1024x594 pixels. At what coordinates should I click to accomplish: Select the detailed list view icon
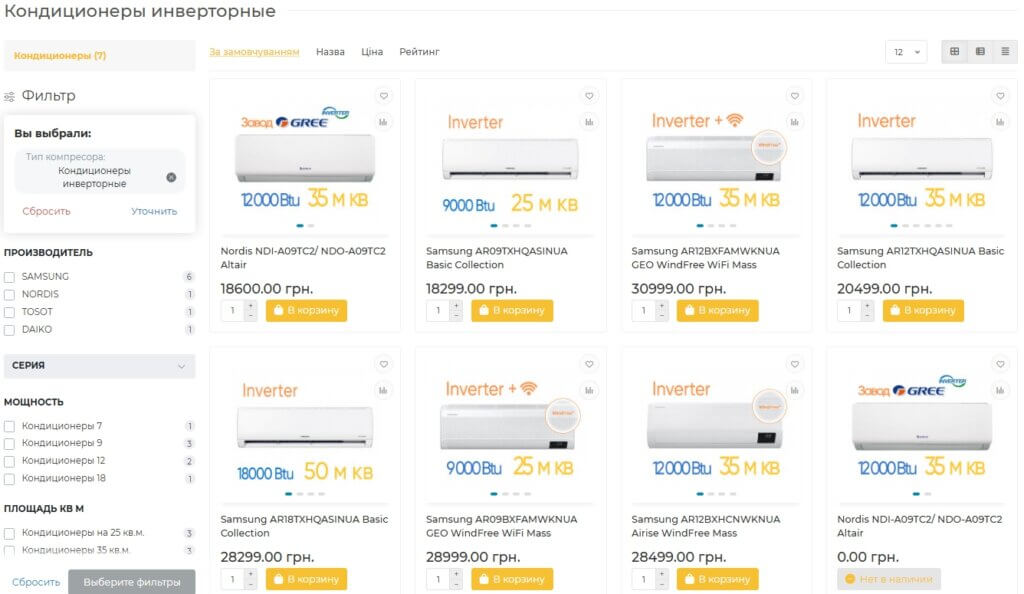coord(980,52)
